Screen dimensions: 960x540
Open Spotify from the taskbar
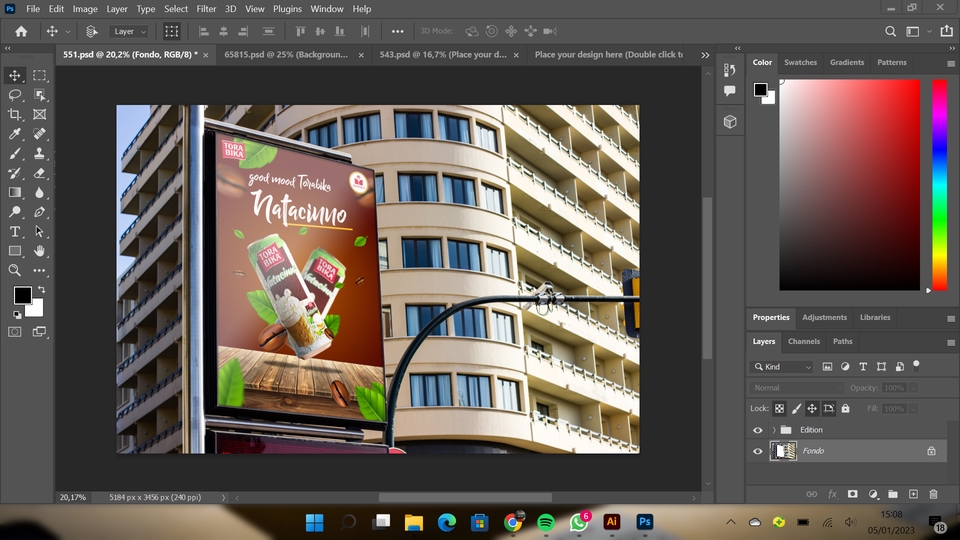coord(546,522)
